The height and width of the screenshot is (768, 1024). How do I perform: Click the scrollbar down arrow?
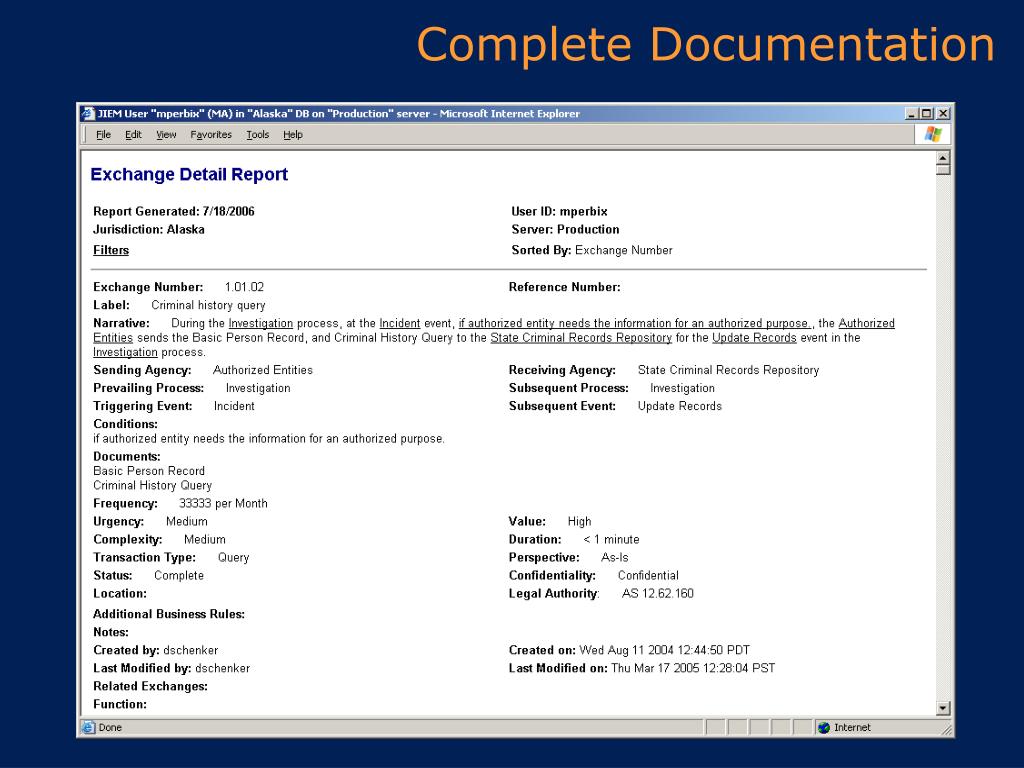pyautogui.click(x=942, y=708)
